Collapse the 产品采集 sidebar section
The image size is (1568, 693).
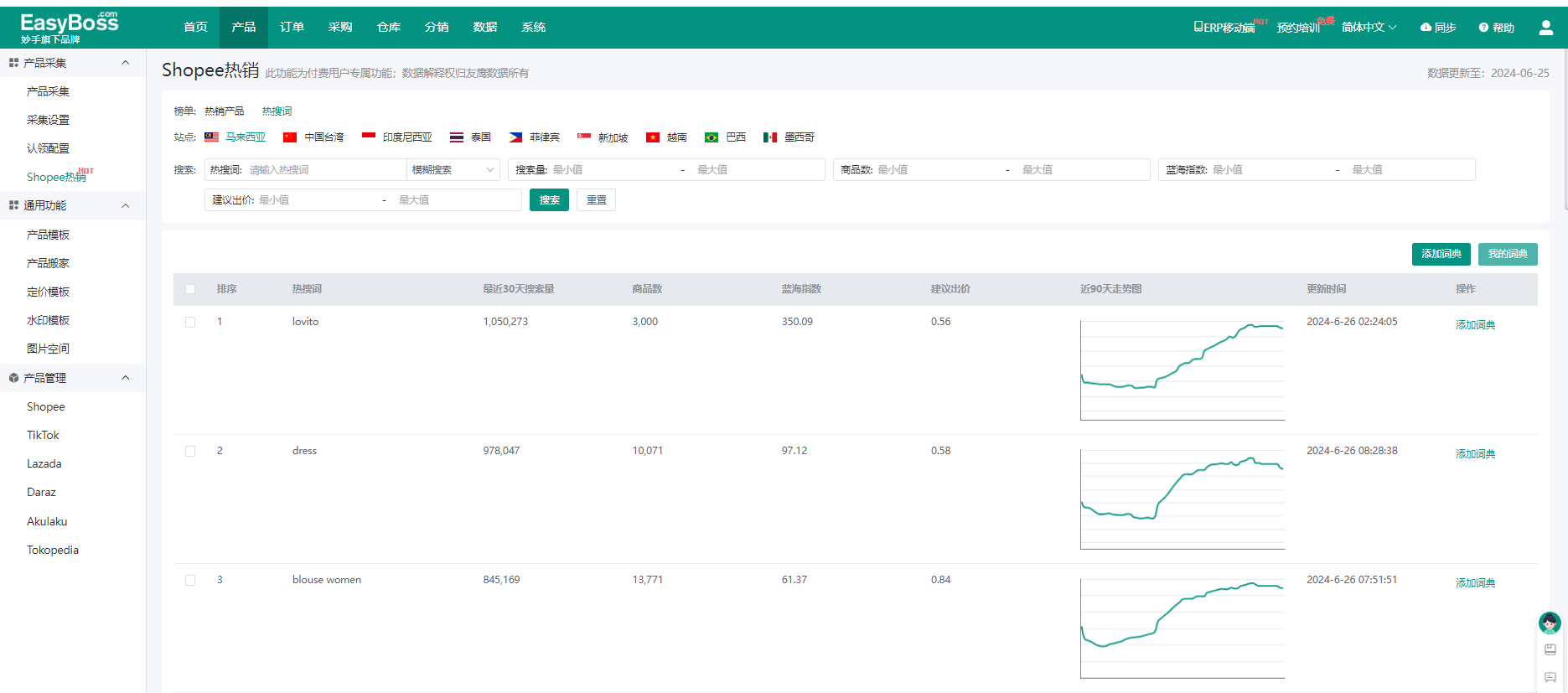click(x=126, y=63)
